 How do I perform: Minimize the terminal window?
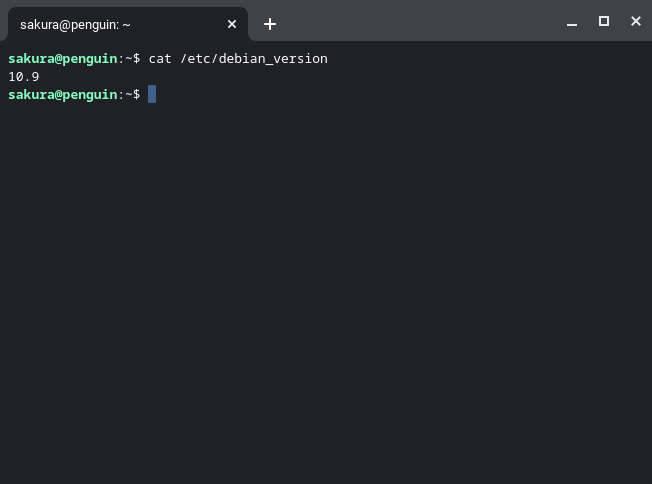click(x=572, y=23)
